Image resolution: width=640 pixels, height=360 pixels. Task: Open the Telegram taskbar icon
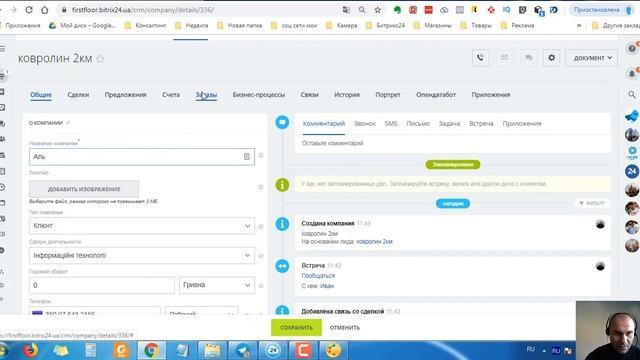pyautogui.click(x=242, y=350)
